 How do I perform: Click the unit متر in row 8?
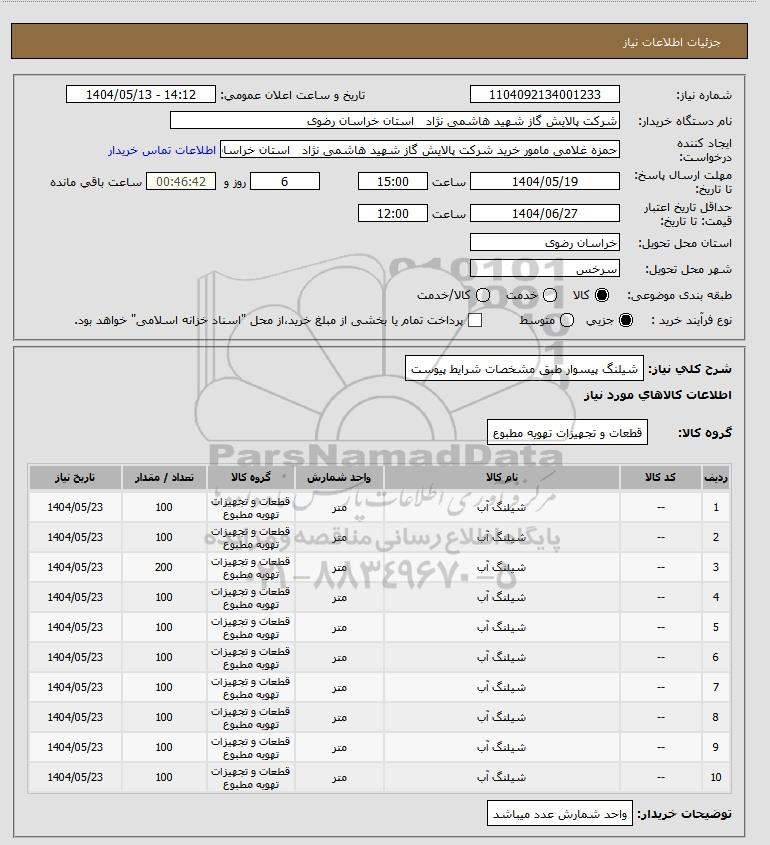pyautogui.click(x=339, y=717)
